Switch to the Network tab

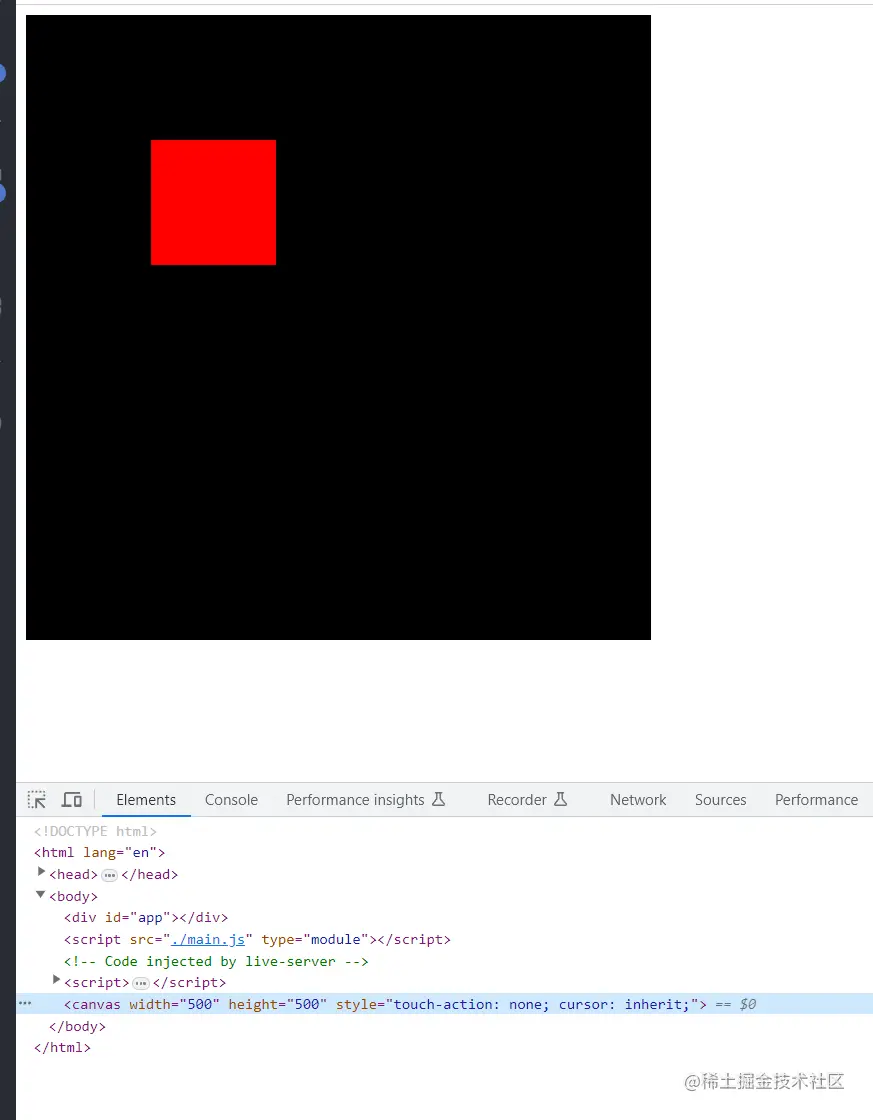[638, 800]
